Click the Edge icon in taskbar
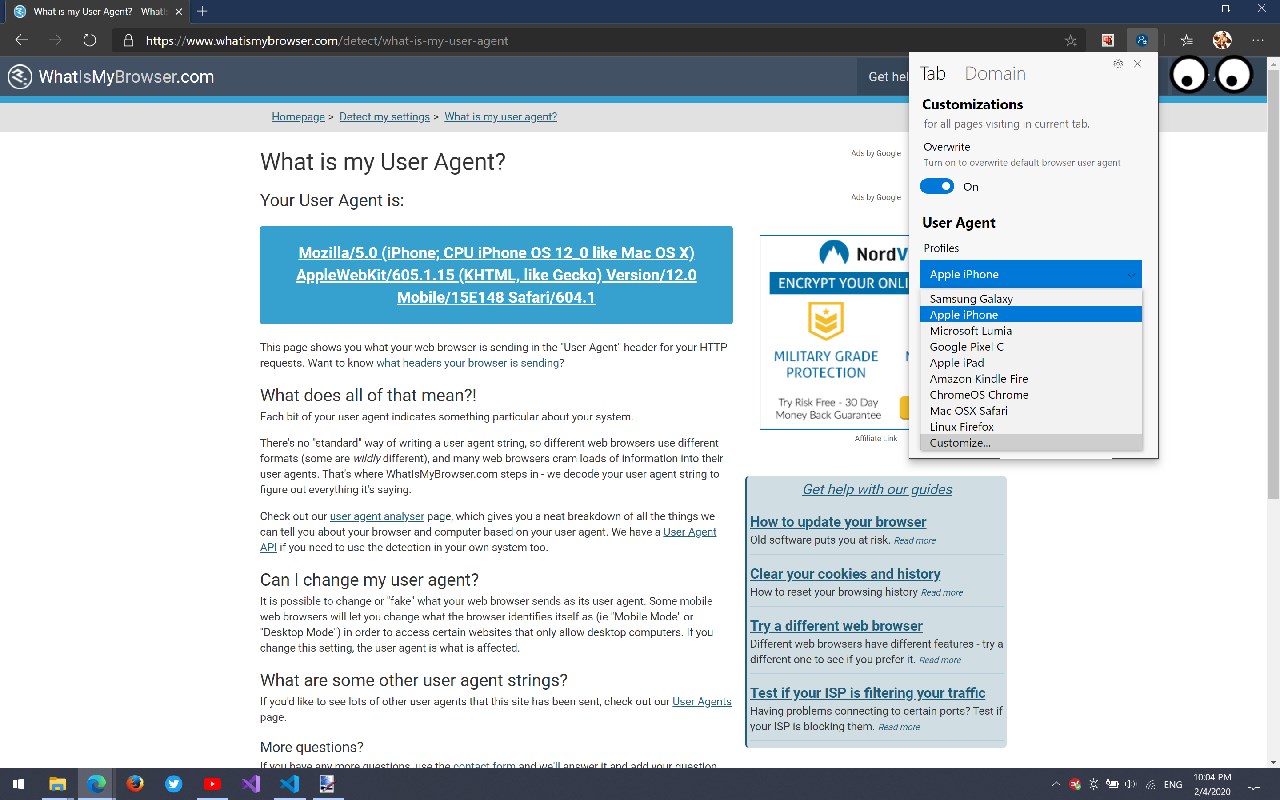Viewport: 1280px width, 800px height. click(x=96, y=784)
